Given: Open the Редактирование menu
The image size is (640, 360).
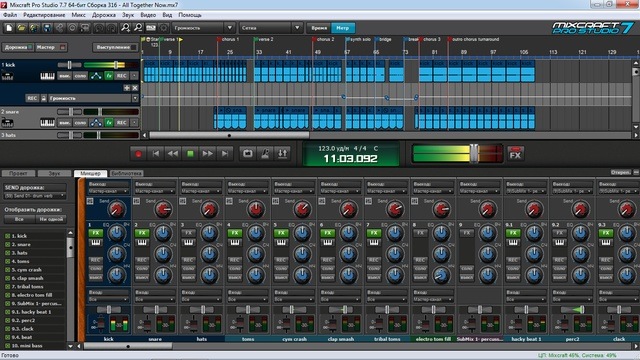Looking at the screenshot, I should point(44,15).
